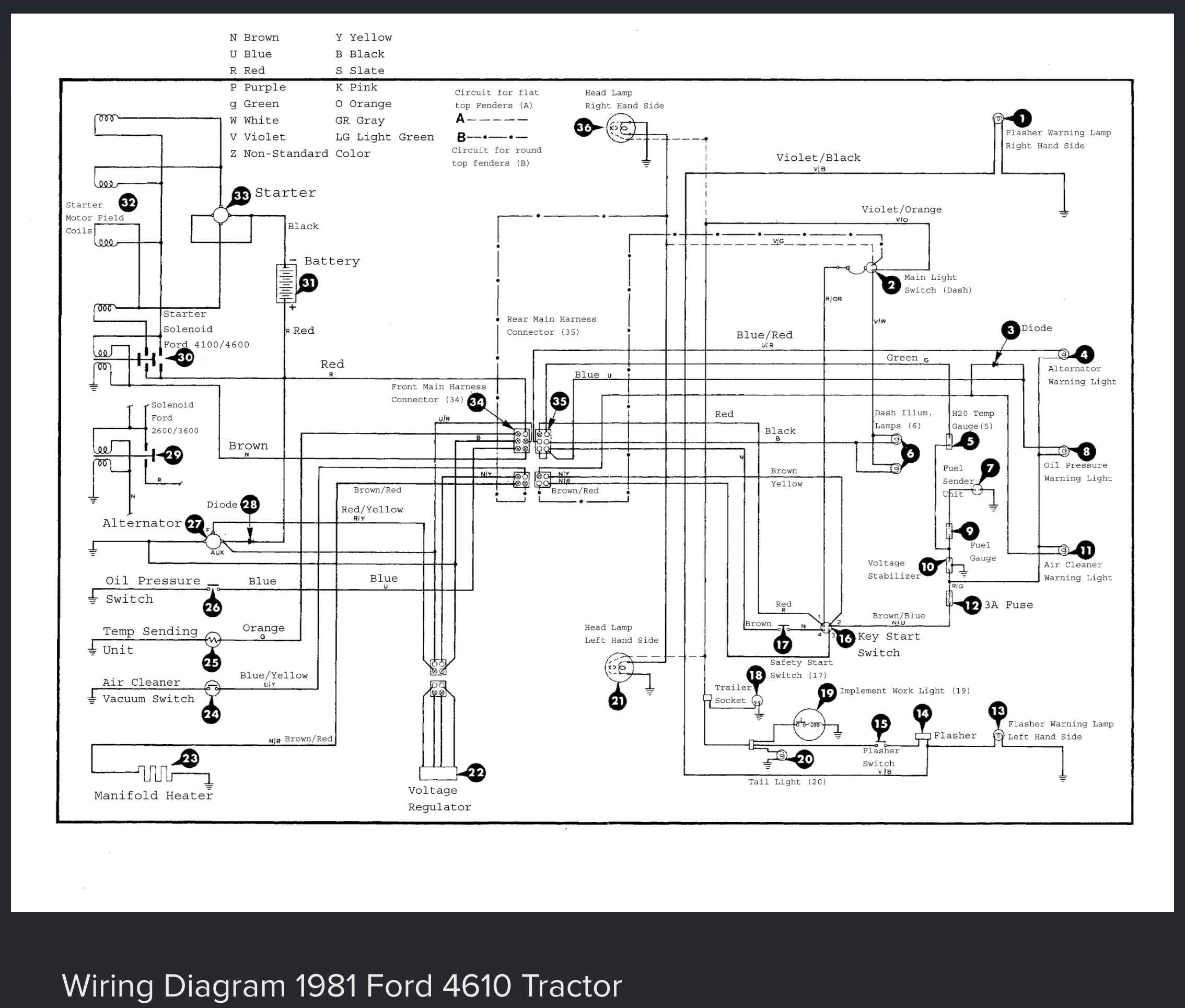
Task: Click marker 36 at right head lamp
Action: [x=583, y=127]
